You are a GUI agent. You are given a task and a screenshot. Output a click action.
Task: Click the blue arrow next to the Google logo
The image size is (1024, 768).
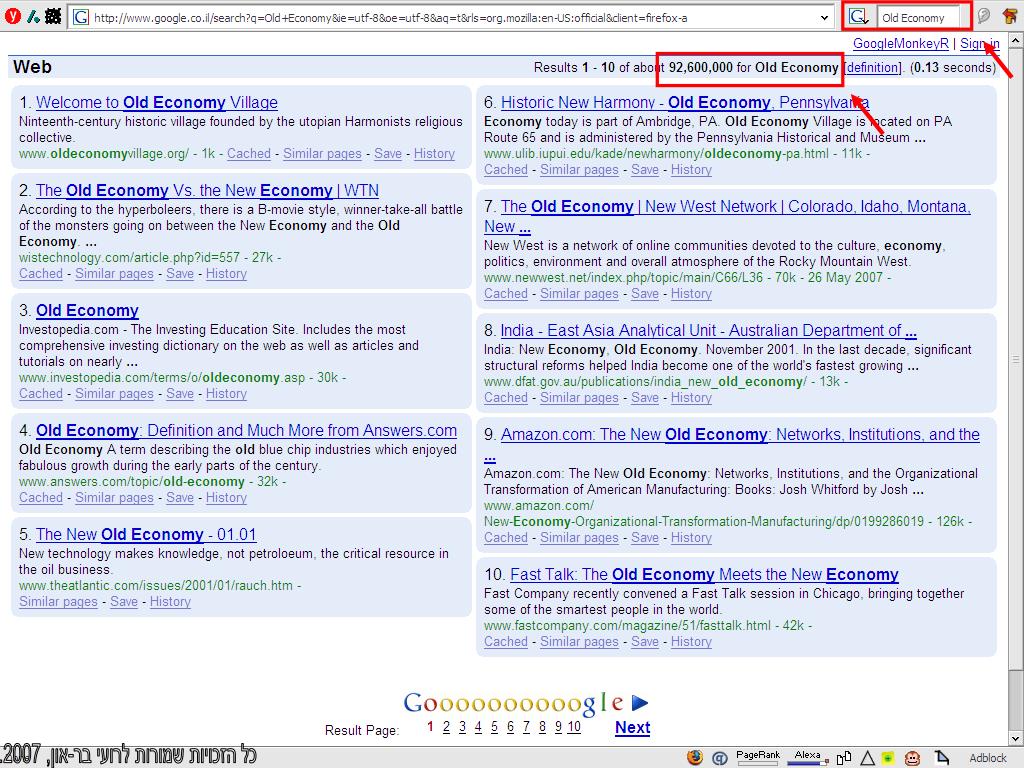(640, 703)
